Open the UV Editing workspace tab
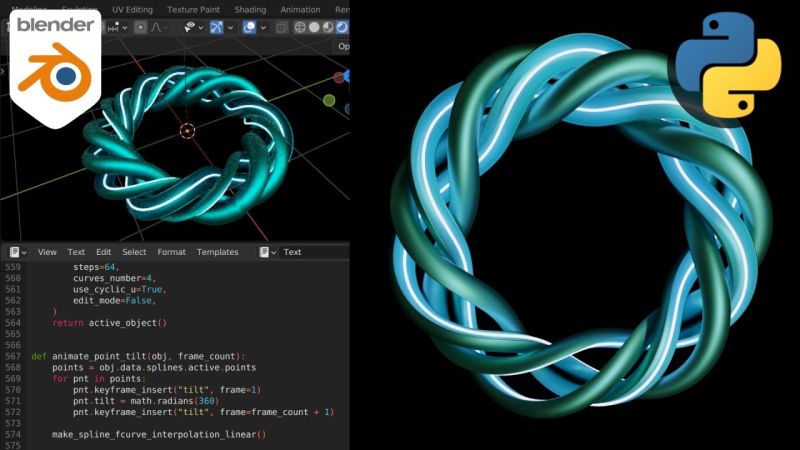 click(132, 10)
